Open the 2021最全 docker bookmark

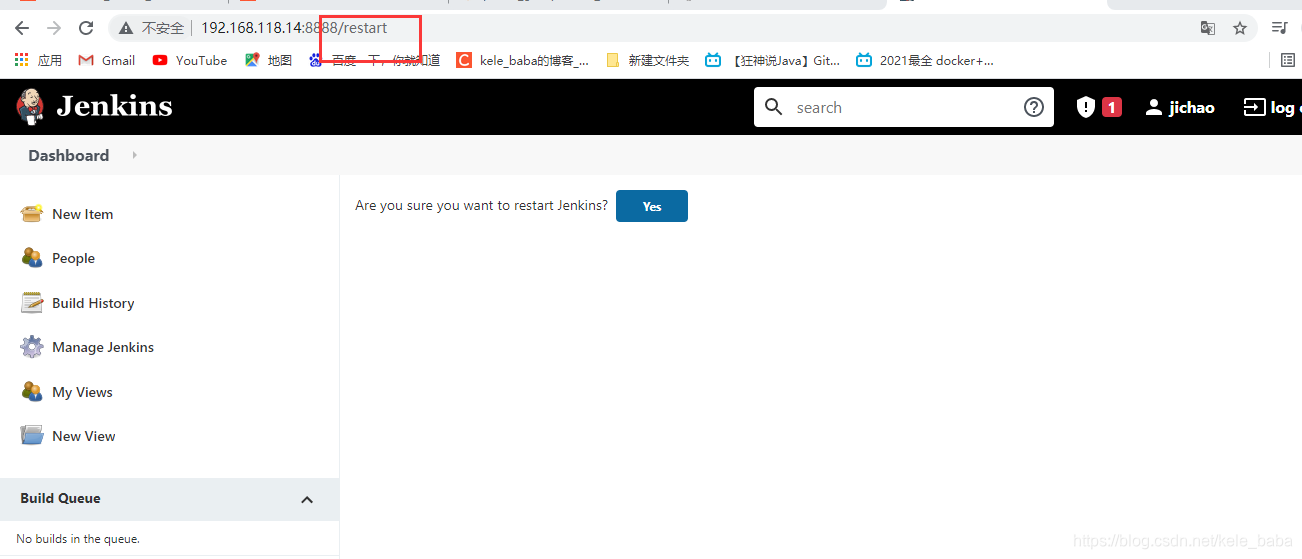925,60
